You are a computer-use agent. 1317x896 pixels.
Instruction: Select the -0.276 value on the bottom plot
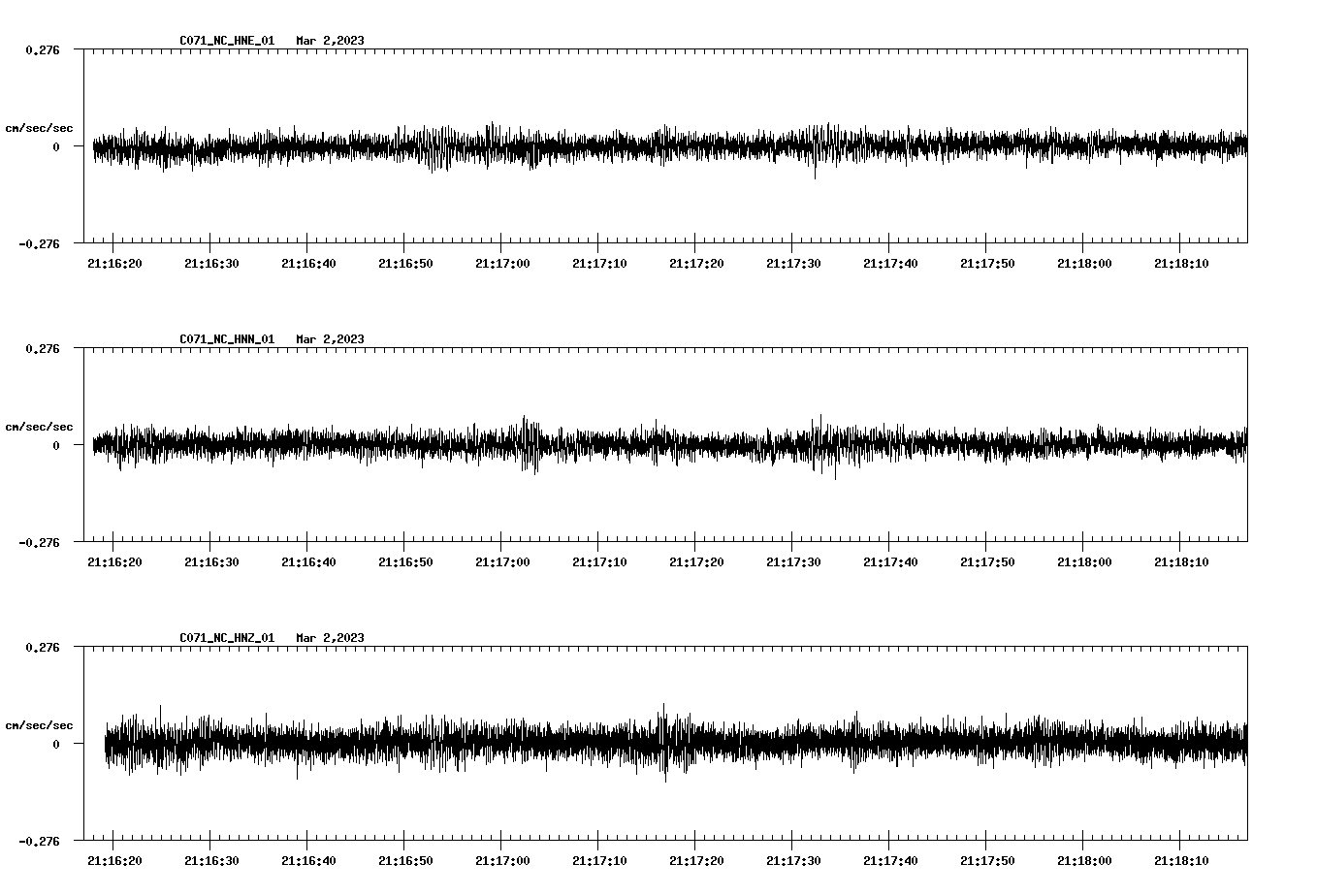click(x=40, y=842)
